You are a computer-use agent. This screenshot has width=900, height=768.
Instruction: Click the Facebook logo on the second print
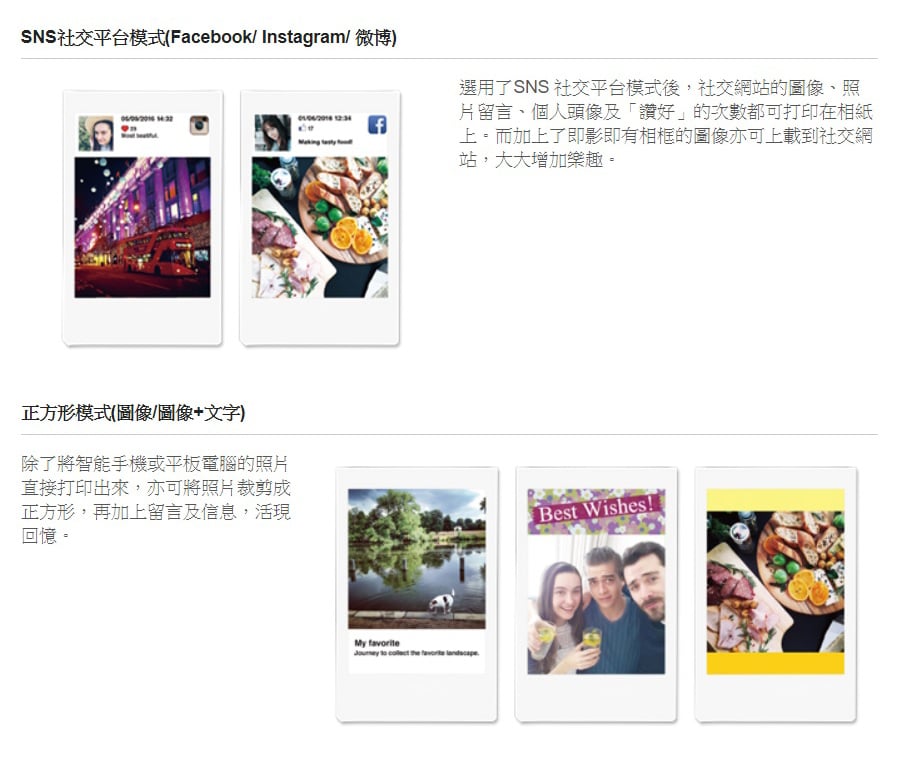[377, 125]
